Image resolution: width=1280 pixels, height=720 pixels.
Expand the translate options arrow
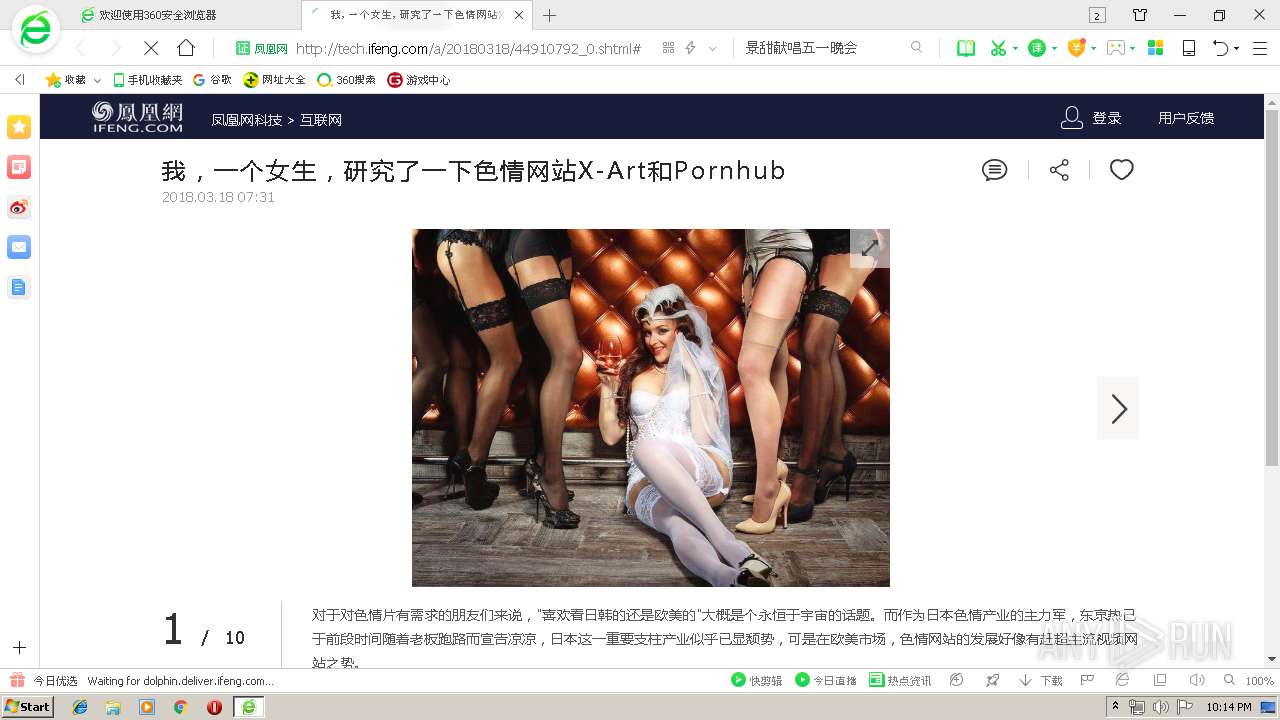pos(1054,48)
